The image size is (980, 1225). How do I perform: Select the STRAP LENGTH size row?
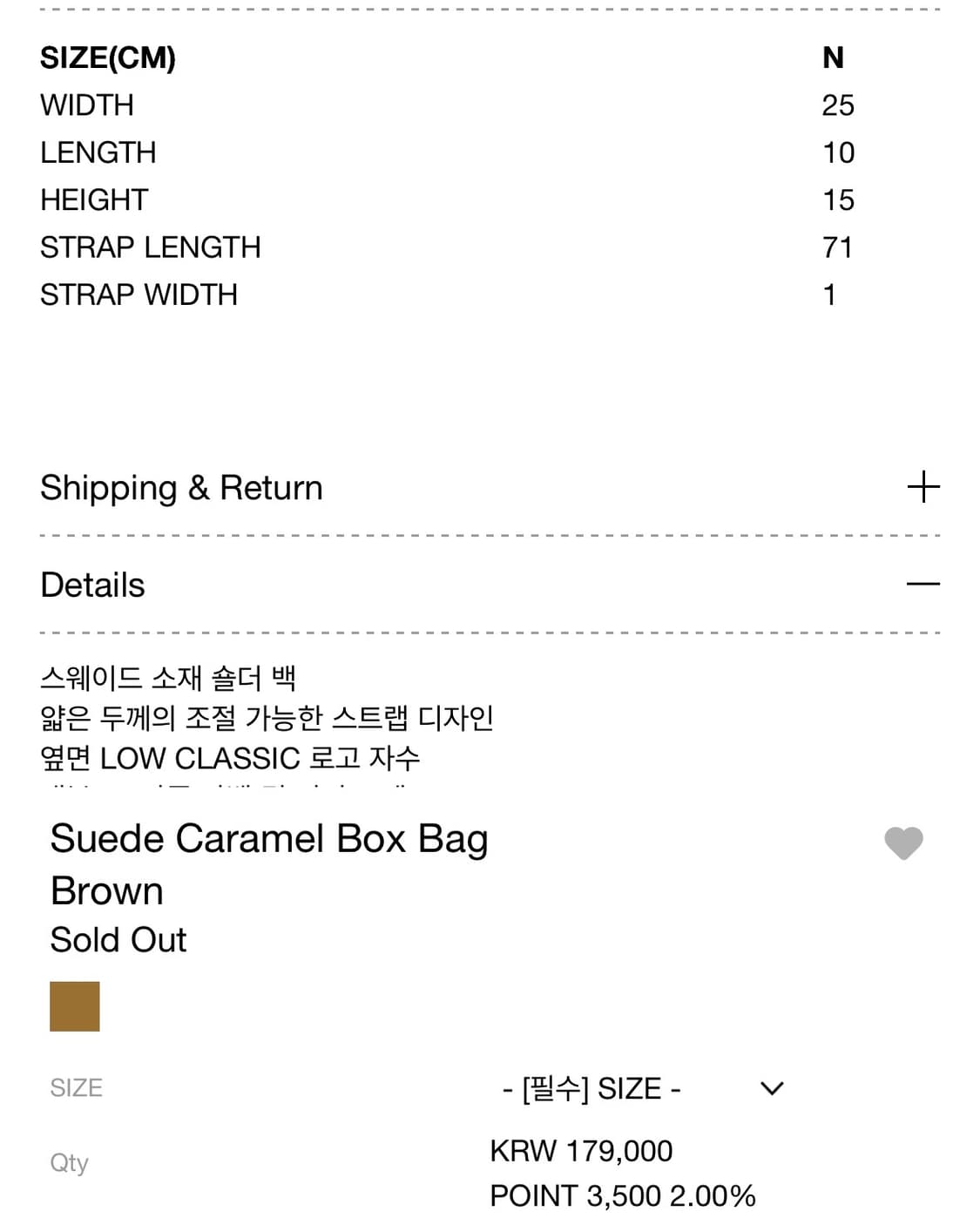[x=151, y=247]
